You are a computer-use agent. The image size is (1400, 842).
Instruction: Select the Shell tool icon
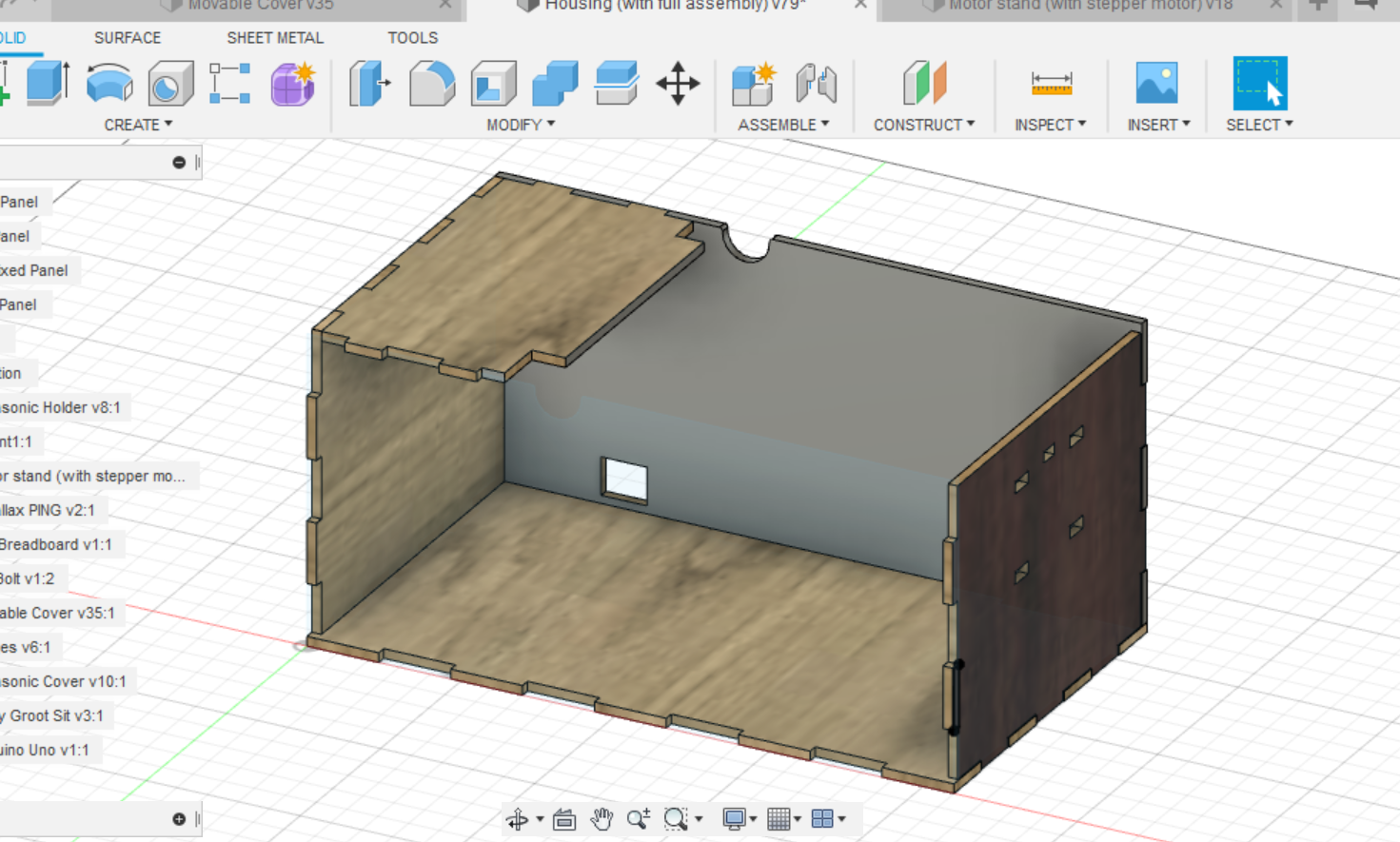point(493,83)
